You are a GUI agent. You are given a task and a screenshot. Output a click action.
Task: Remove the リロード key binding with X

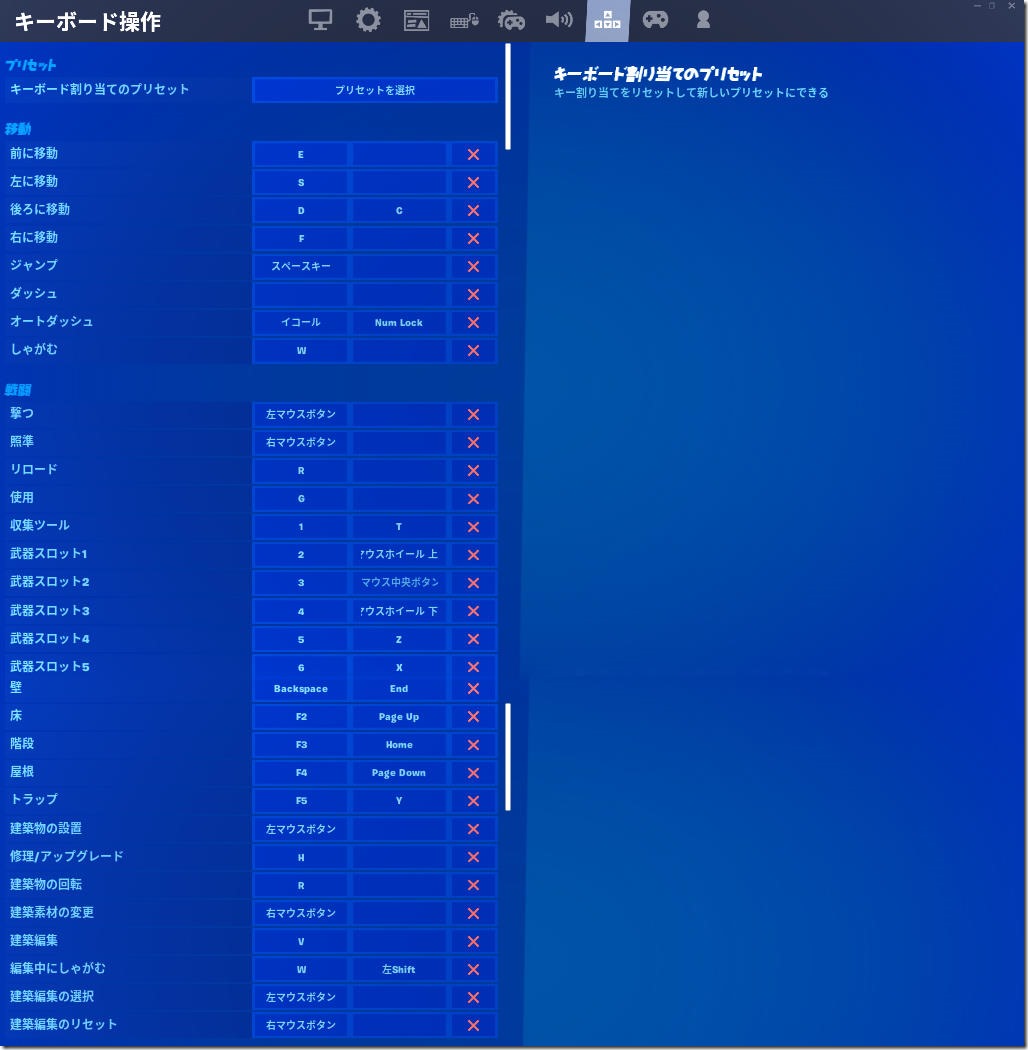(473, 471)
